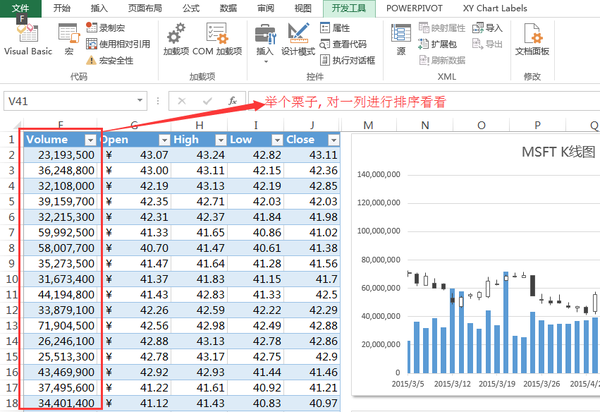
Task: Start recording with 录制宏
Action: click(106, 28)
